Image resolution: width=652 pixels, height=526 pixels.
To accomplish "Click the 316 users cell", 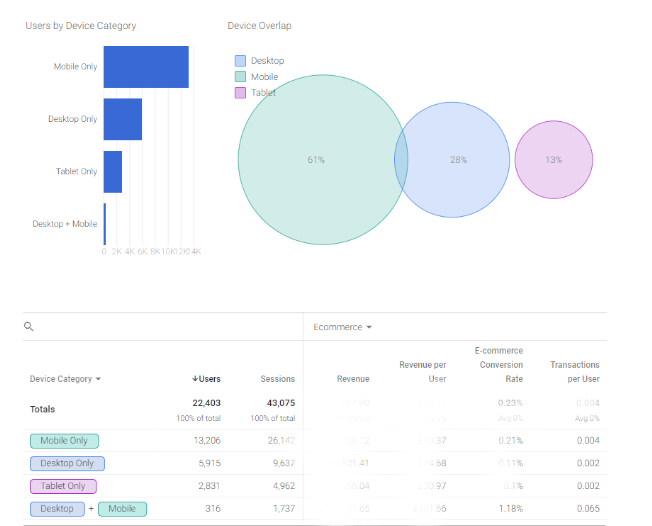I will 213,509.
